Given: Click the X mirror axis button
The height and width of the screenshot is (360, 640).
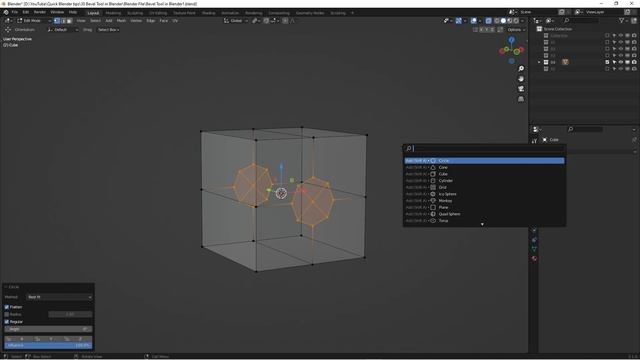Looking at the screenshot, I should click(482, 30).
